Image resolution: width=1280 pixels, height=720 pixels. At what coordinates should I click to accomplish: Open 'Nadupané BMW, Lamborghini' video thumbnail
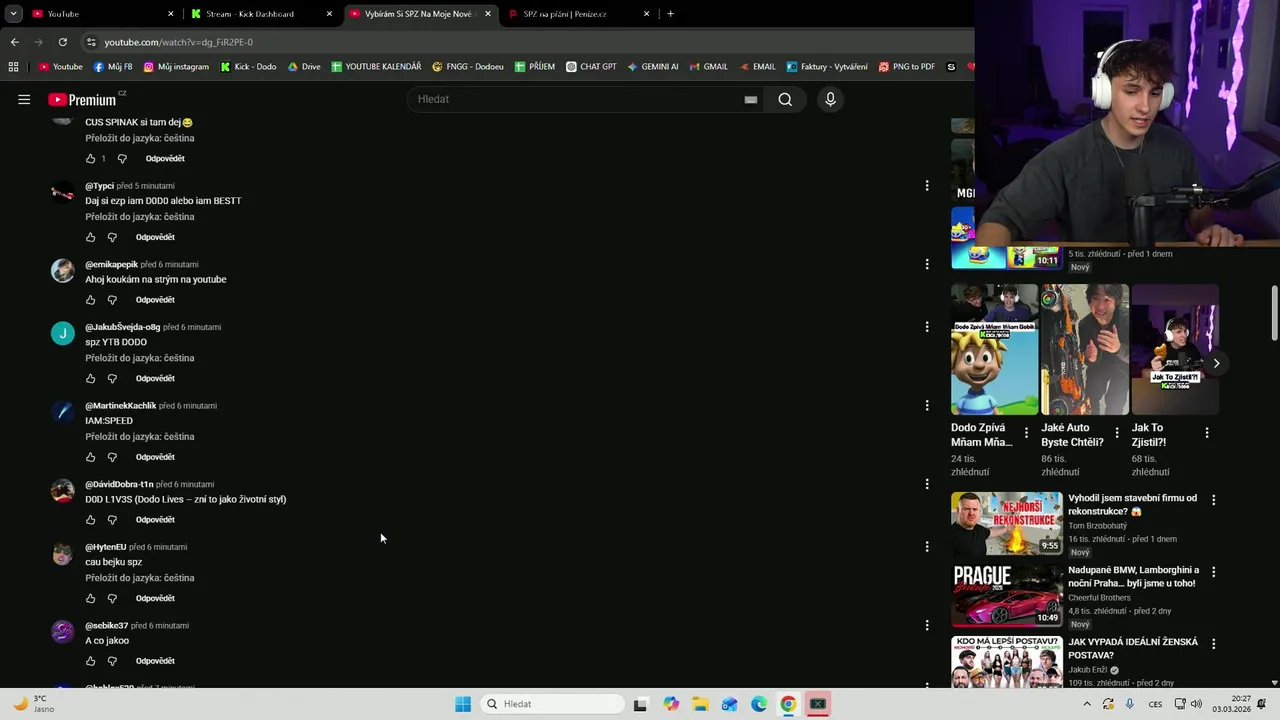point(1006,596)
